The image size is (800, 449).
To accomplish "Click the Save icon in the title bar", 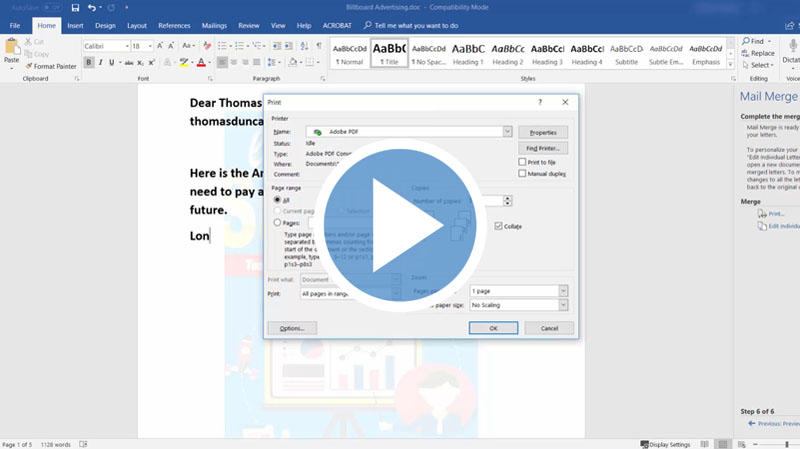I will point(74,8).
